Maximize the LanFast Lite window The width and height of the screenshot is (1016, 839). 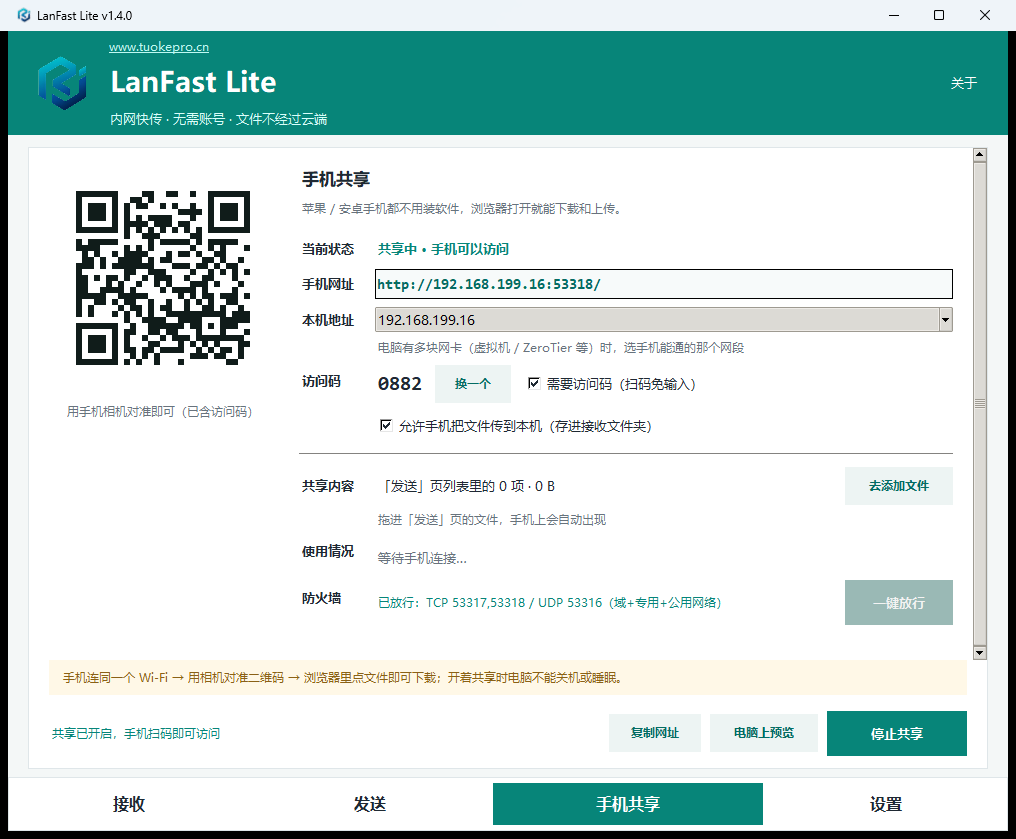click(938, 15)
